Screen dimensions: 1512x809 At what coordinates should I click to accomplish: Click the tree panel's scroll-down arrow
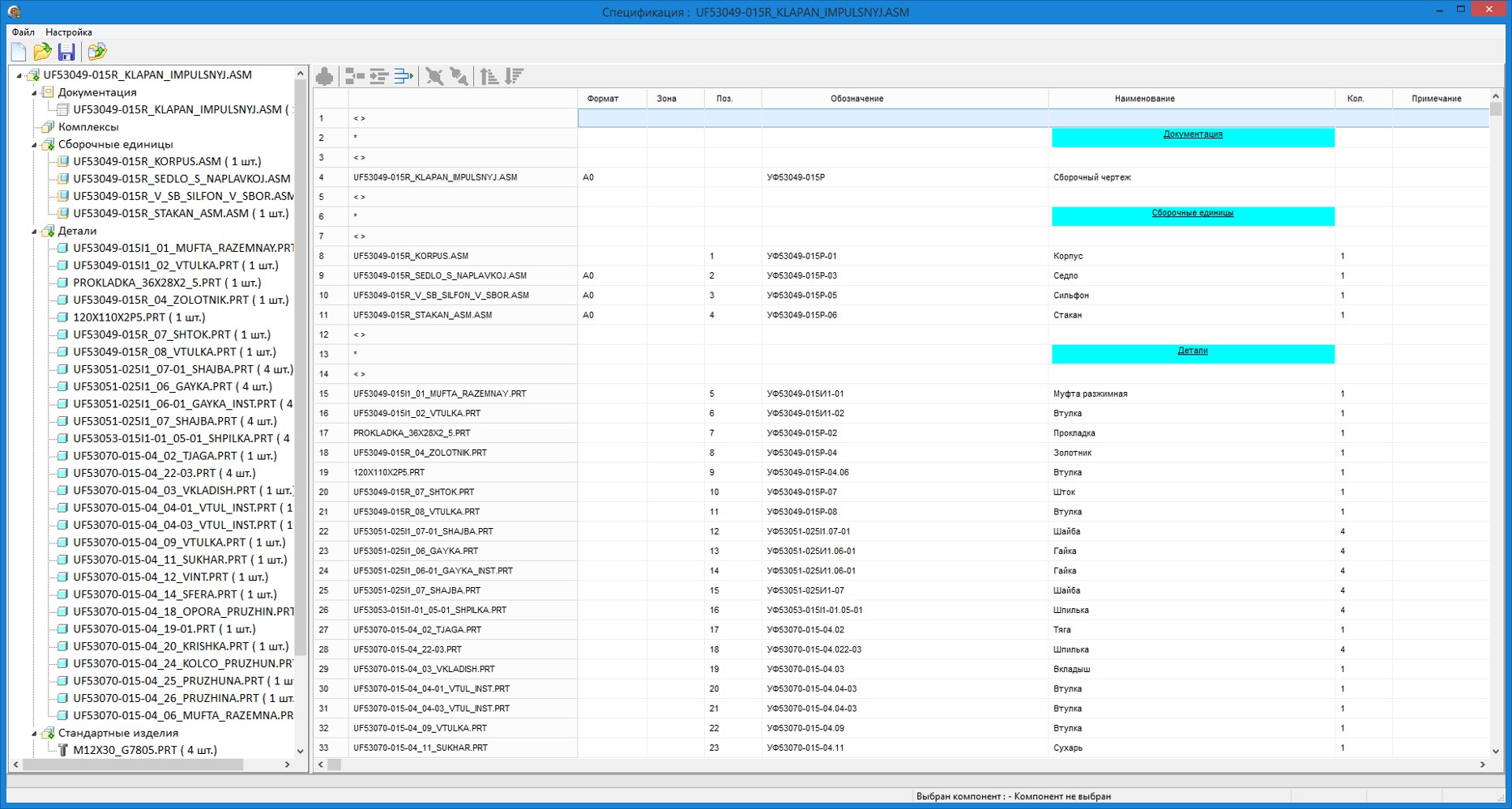[300, 751]
